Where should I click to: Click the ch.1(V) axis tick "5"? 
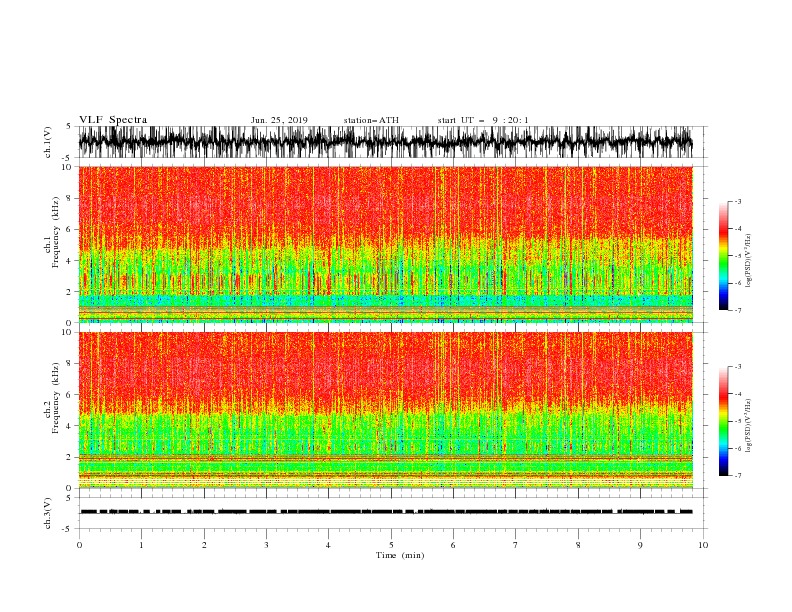coord(69,127)
